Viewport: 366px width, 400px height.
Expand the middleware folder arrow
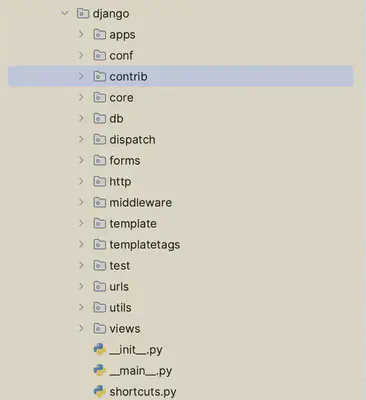[x=81, y=202]
